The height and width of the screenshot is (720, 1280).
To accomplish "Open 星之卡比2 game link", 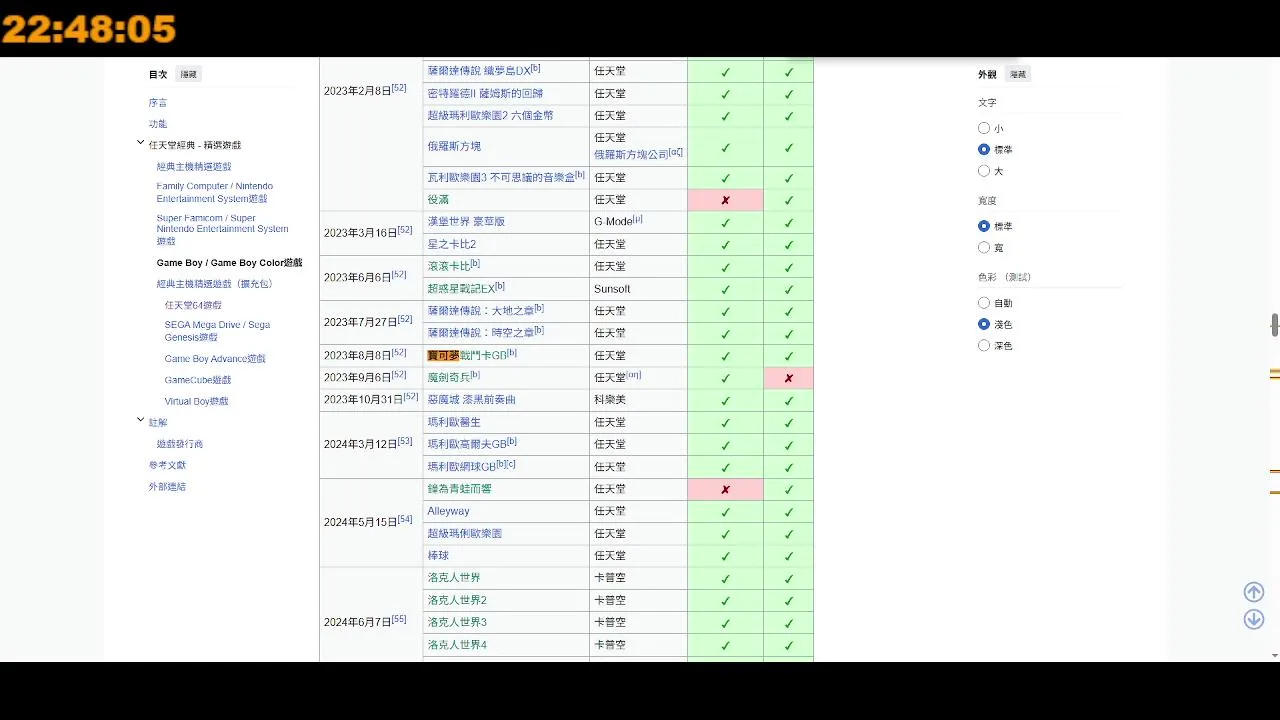I will pyautogui.click(x=452, y=244).
